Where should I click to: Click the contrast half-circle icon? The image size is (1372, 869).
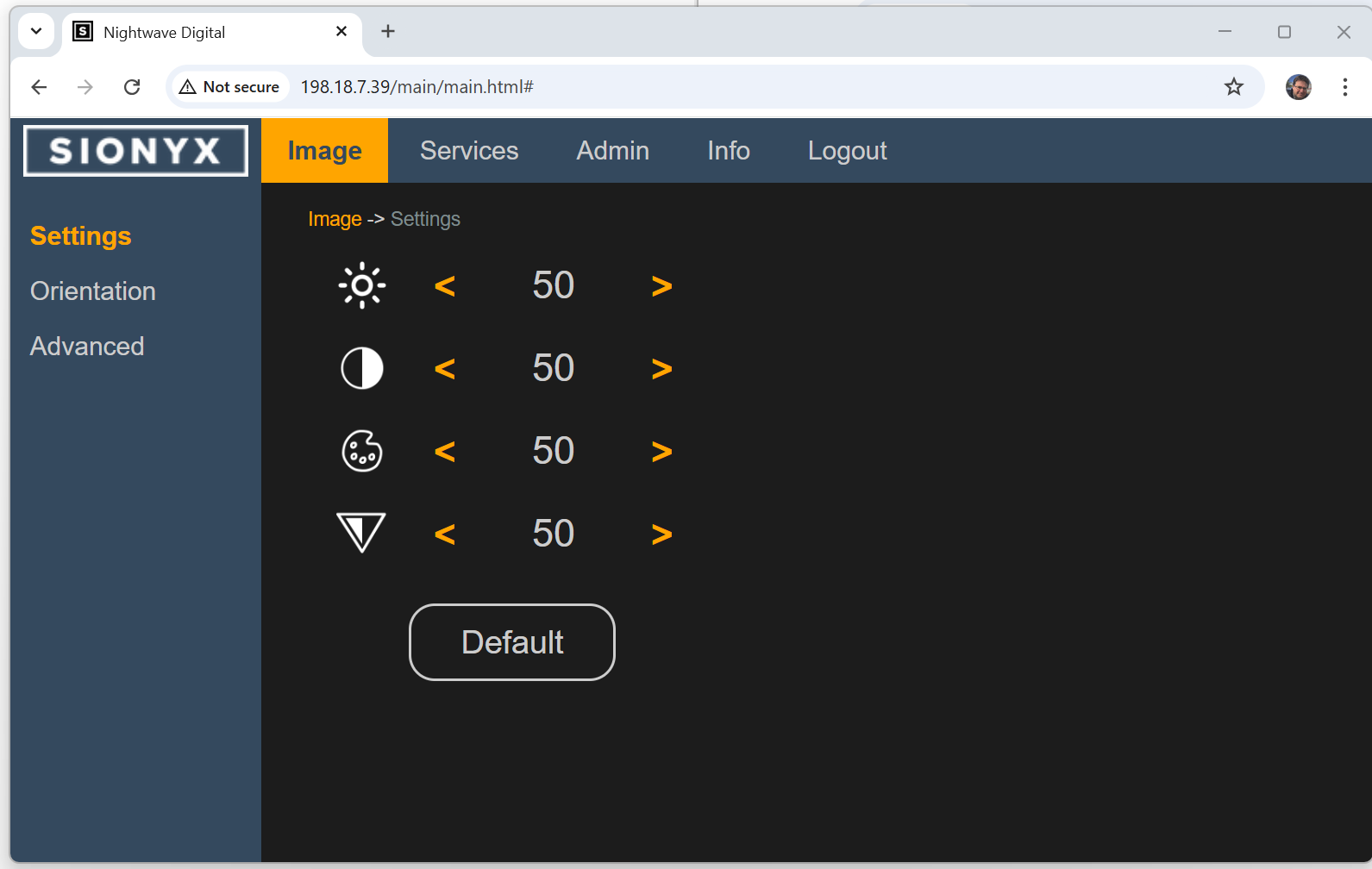pyautogui.click(x=362, y=368)
